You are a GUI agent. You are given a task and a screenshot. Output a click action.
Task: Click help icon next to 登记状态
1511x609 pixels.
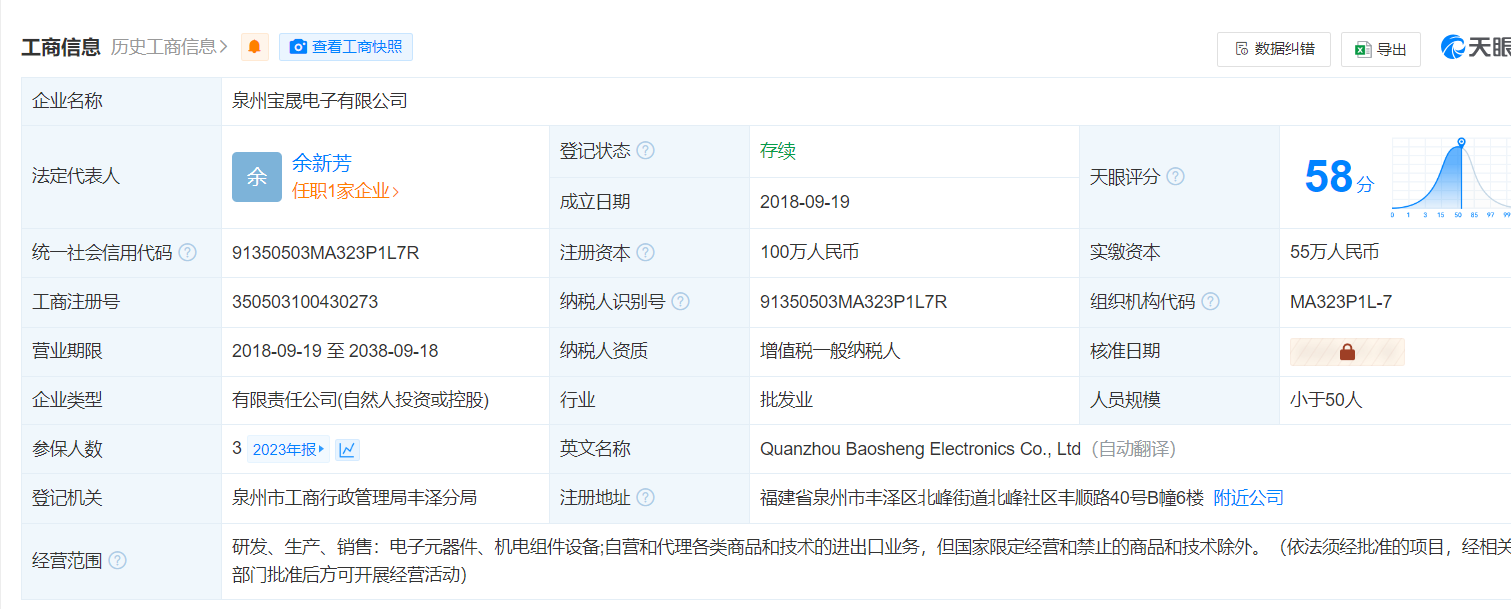646,151
